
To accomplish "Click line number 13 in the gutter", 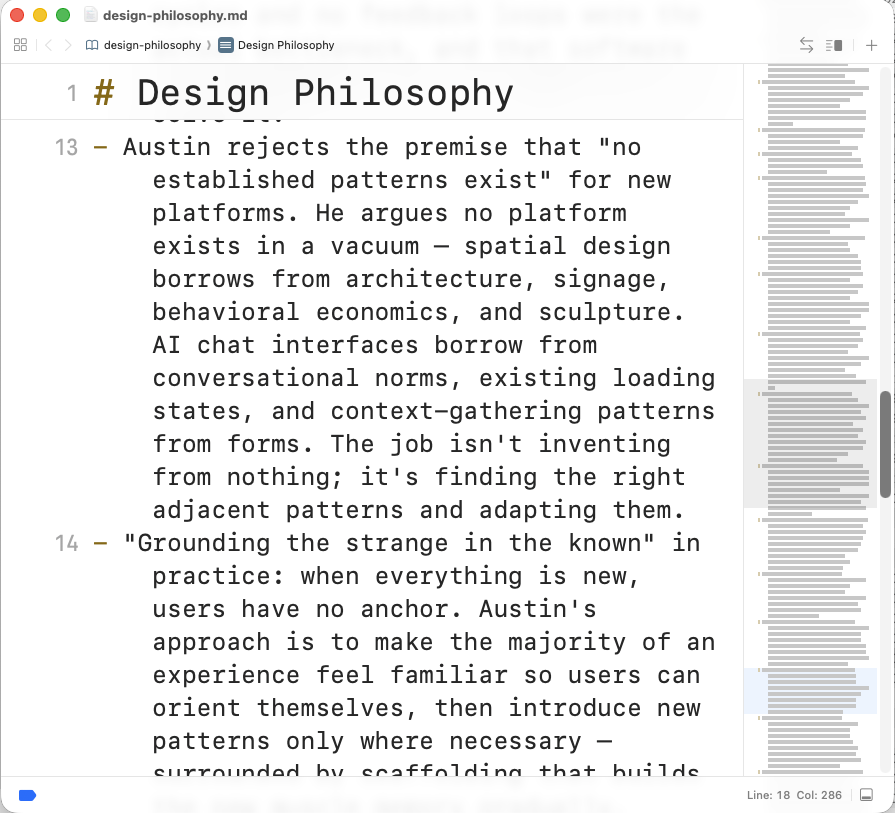I will pyautogui.click(x=66, y=148).
